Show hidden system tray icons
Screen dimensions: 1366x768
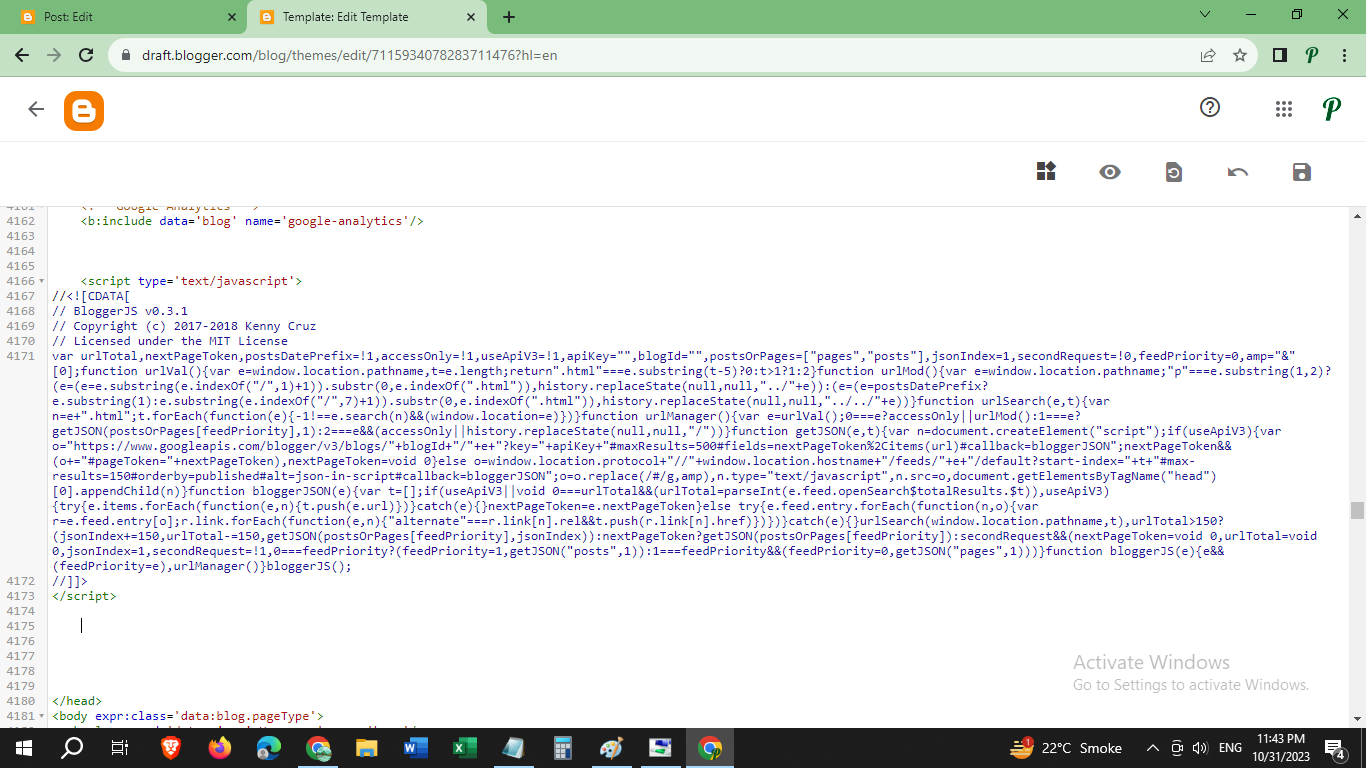(x=1152, y=747)
